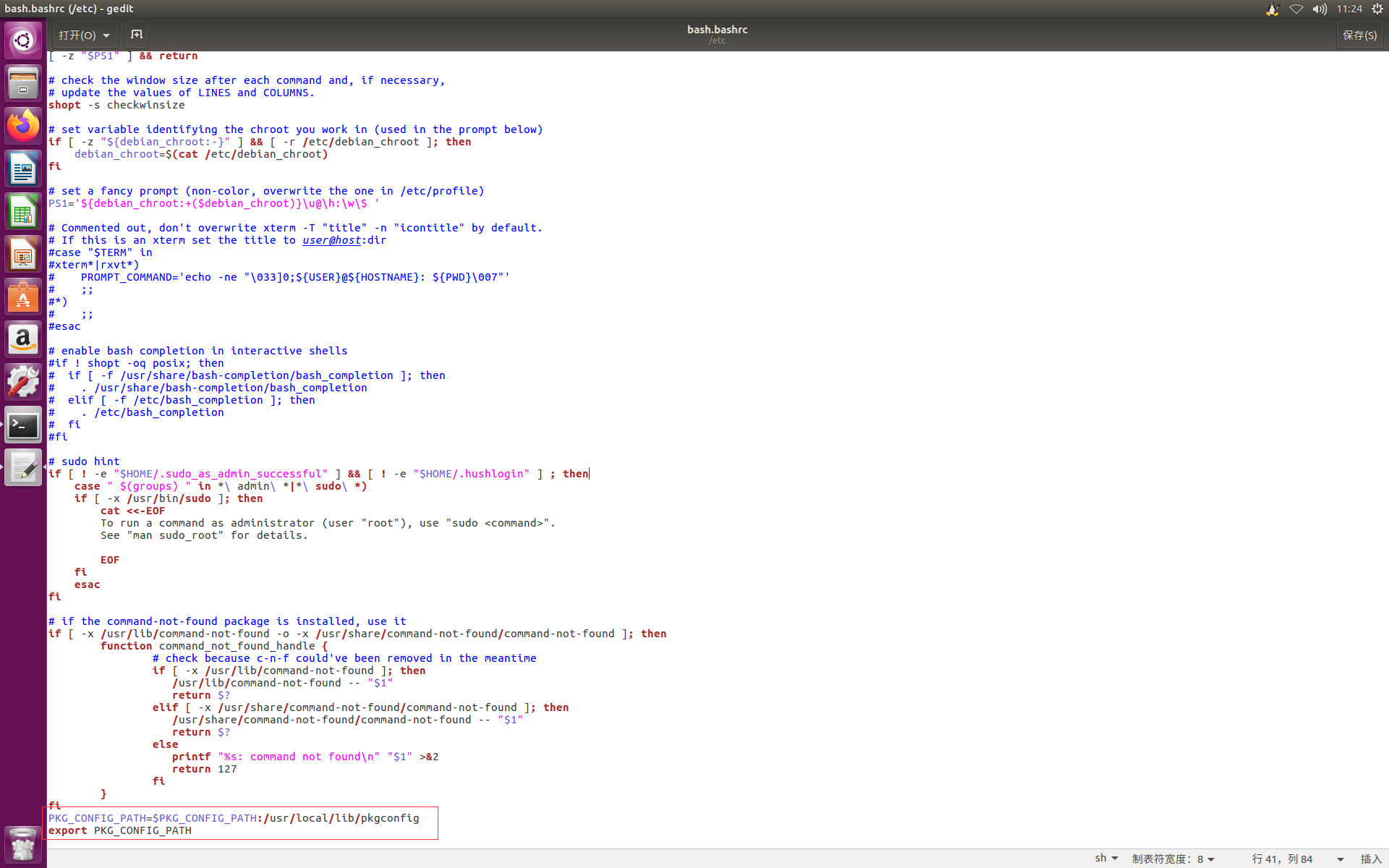Launch the Terminal from the dock

23,426
